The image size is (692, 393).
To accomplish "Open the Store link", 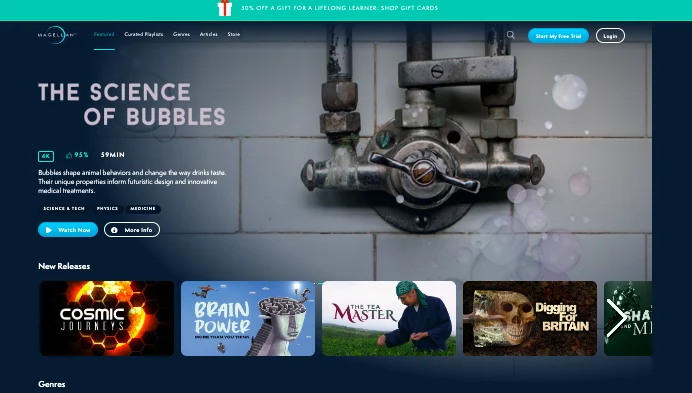I will pyautogui.click(x=234, y=34).
